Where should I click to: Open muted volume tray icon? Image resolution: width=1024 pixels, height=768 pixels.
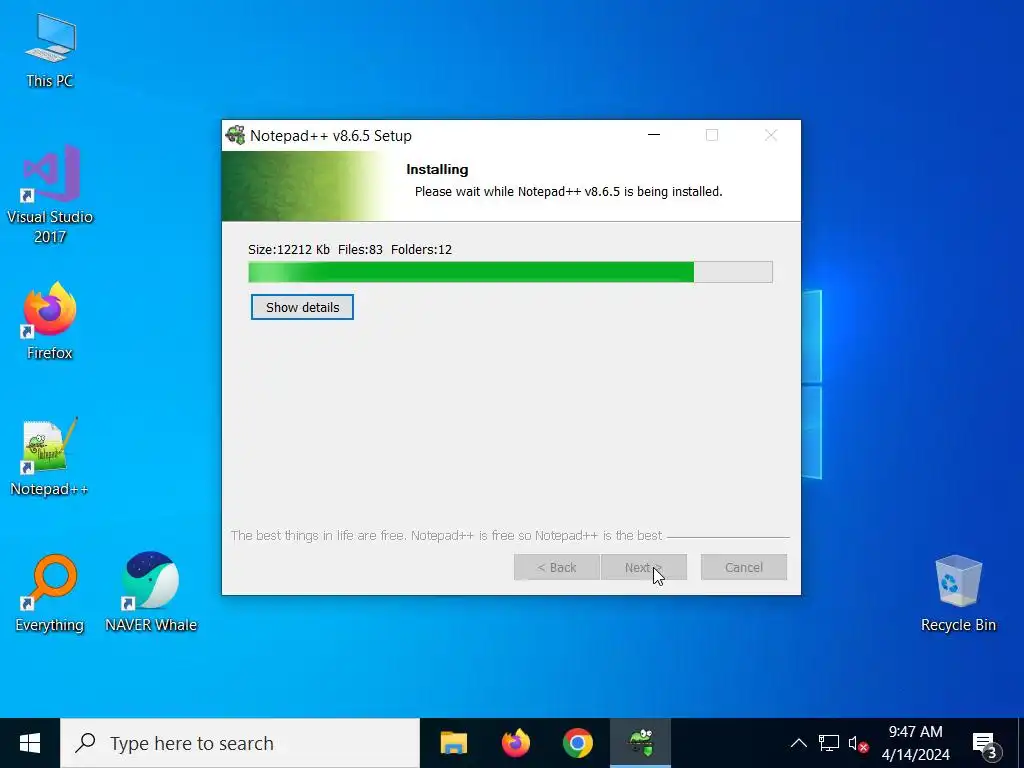click(x=858, y=744)
